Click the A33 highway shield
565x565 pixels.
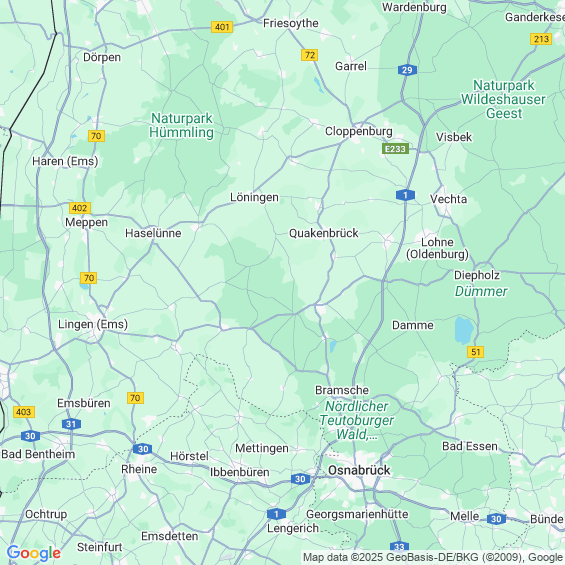click(399, 547)
